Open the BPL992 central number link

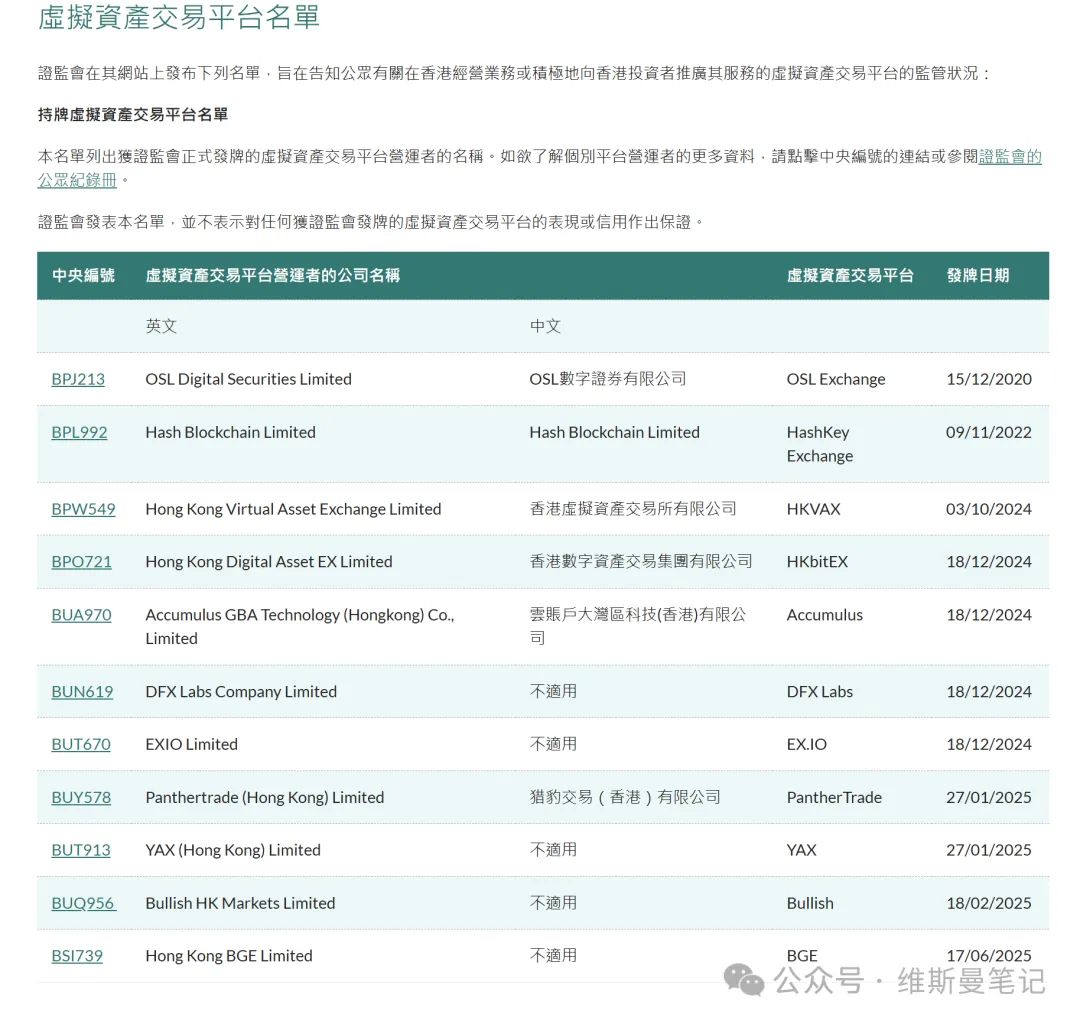tap(79, 432)
